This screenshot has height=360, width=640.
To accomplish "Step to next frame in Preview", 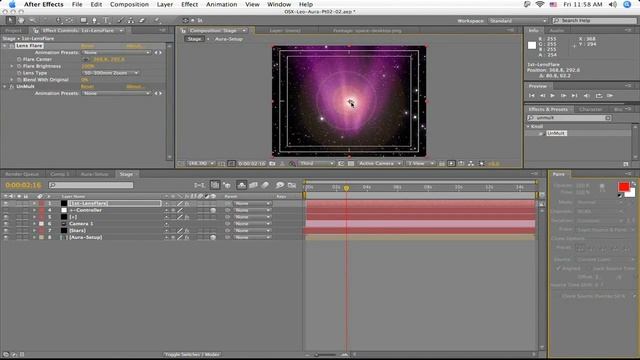I will tap(564, 96).
